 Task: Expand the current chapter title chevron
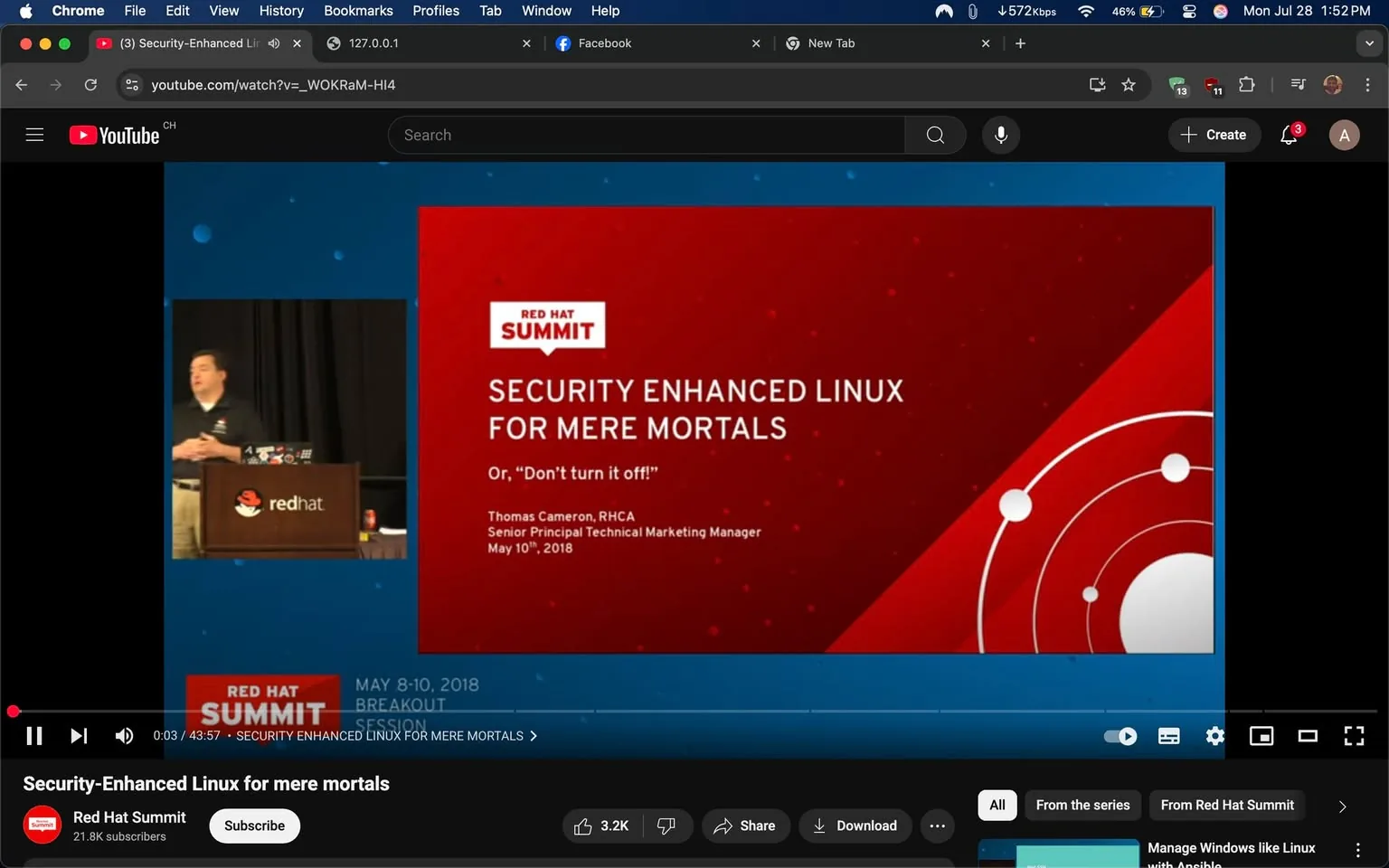(533, 735)
